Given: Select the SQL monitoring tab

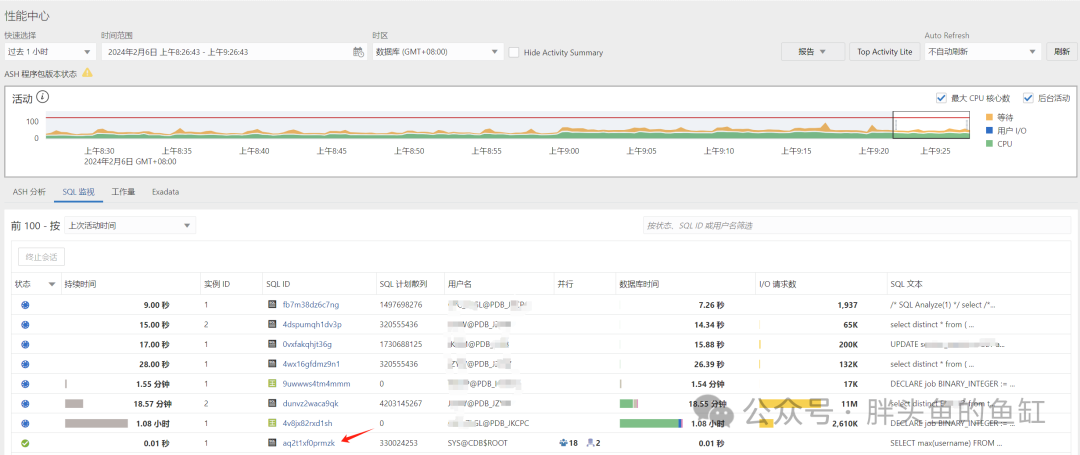Looking at the screenshot, I should click(x=78, y=192).
